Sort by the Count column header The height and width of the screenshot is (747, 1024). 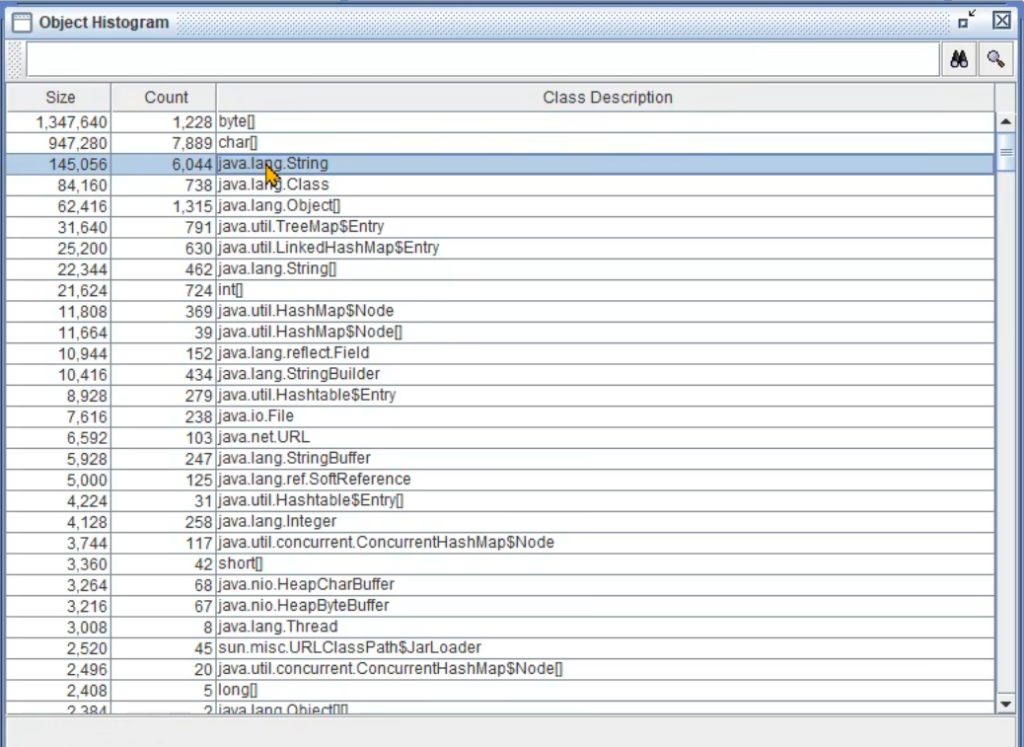pyautogui.click(x=165, y=97)
